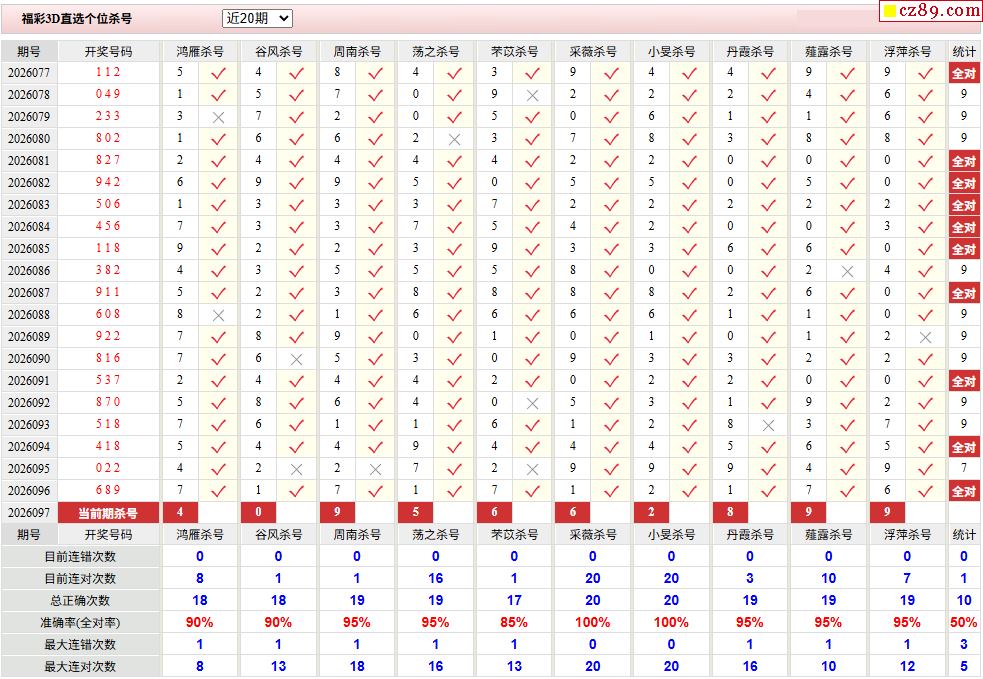
Task: Click the gray cross for 周南杀号 in row 2026095
Action: click(x=375, y=469)
